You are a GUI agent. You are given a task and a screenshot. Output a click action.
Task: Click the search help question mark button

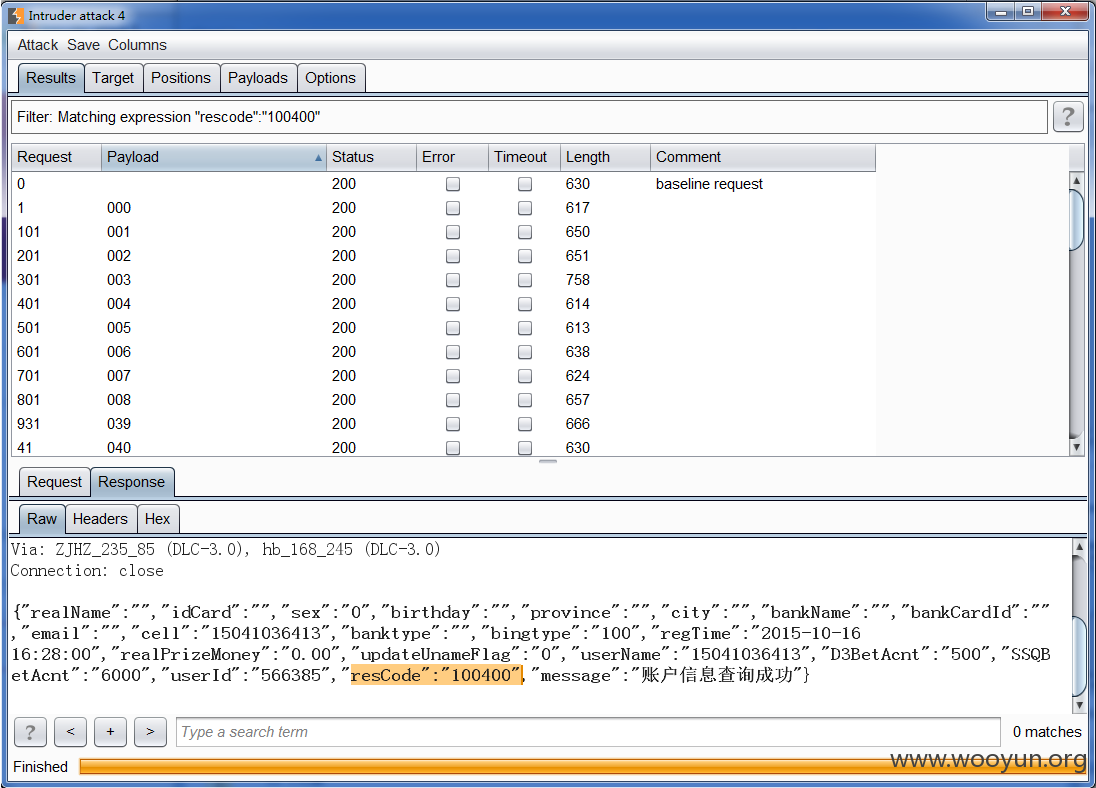30,732
